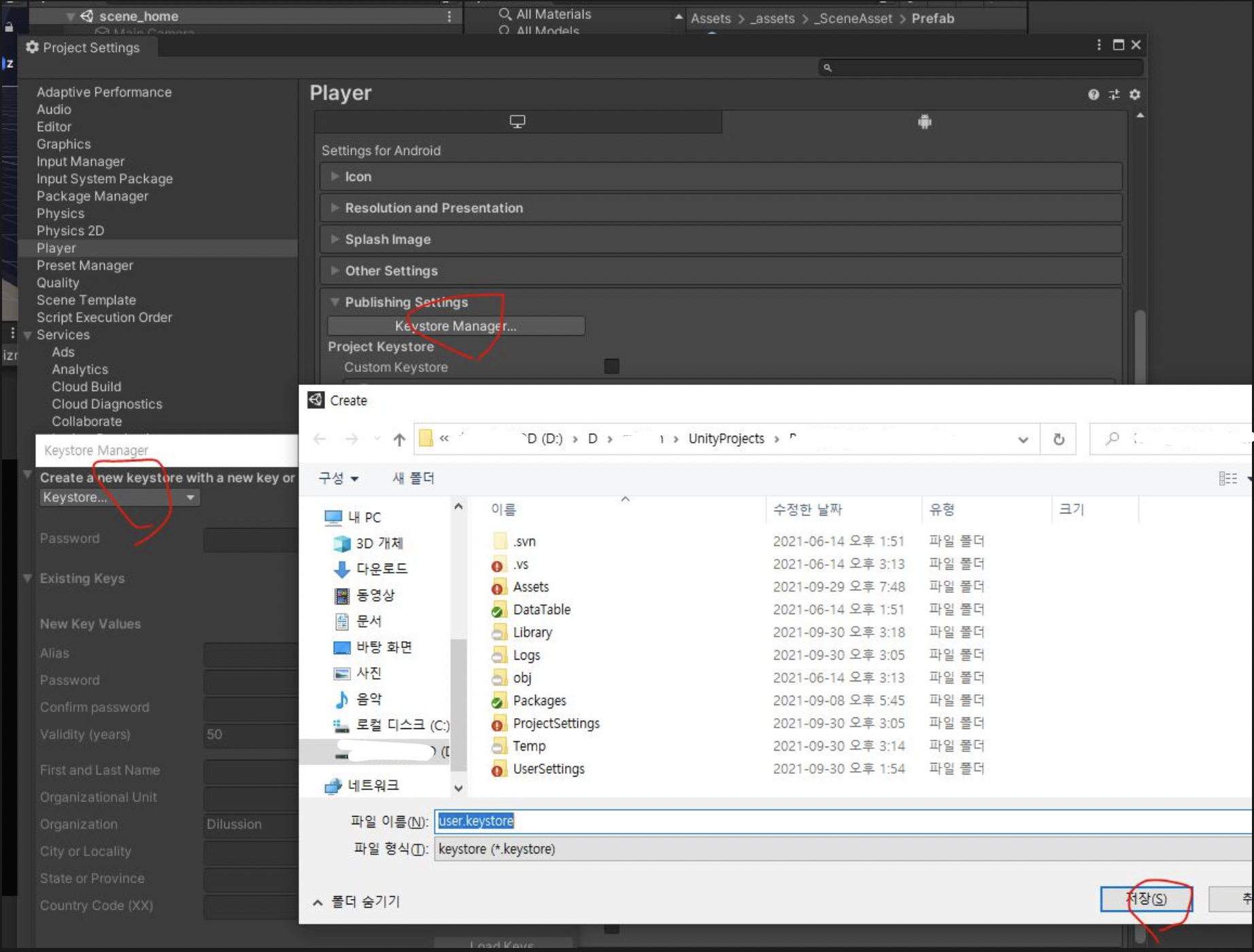
Task: Select Quality settings category
Action: [58, 283]
